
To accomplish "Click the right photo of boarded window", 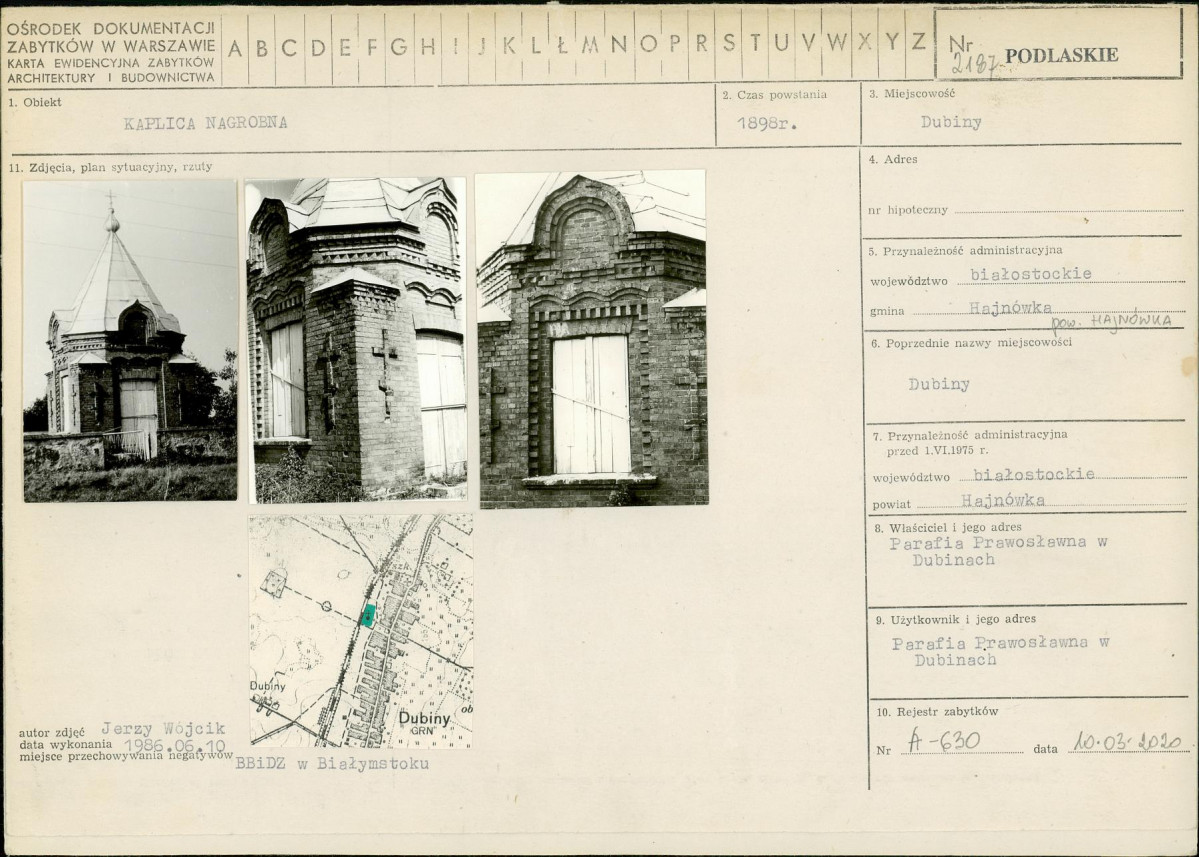I will [591, 339].
